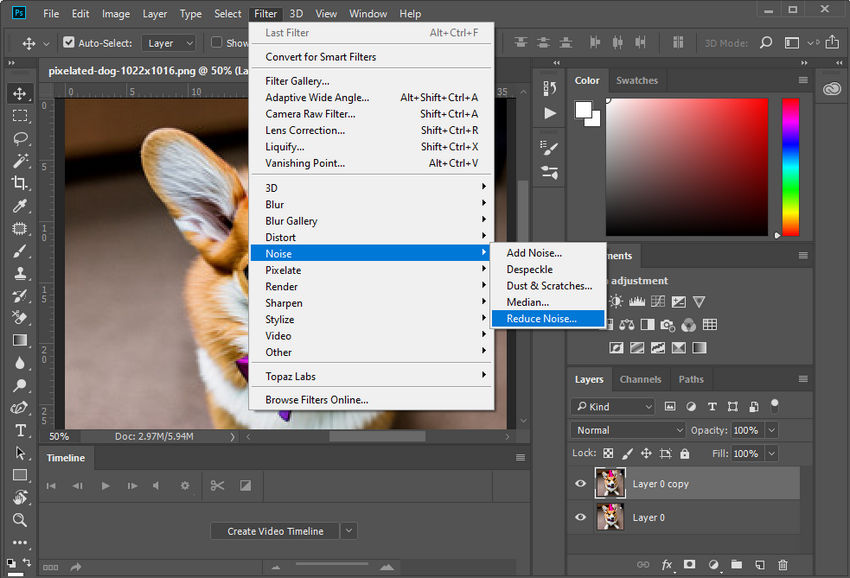The image size is (850, 578).
Task: Play the timeline
Action: 105,486
